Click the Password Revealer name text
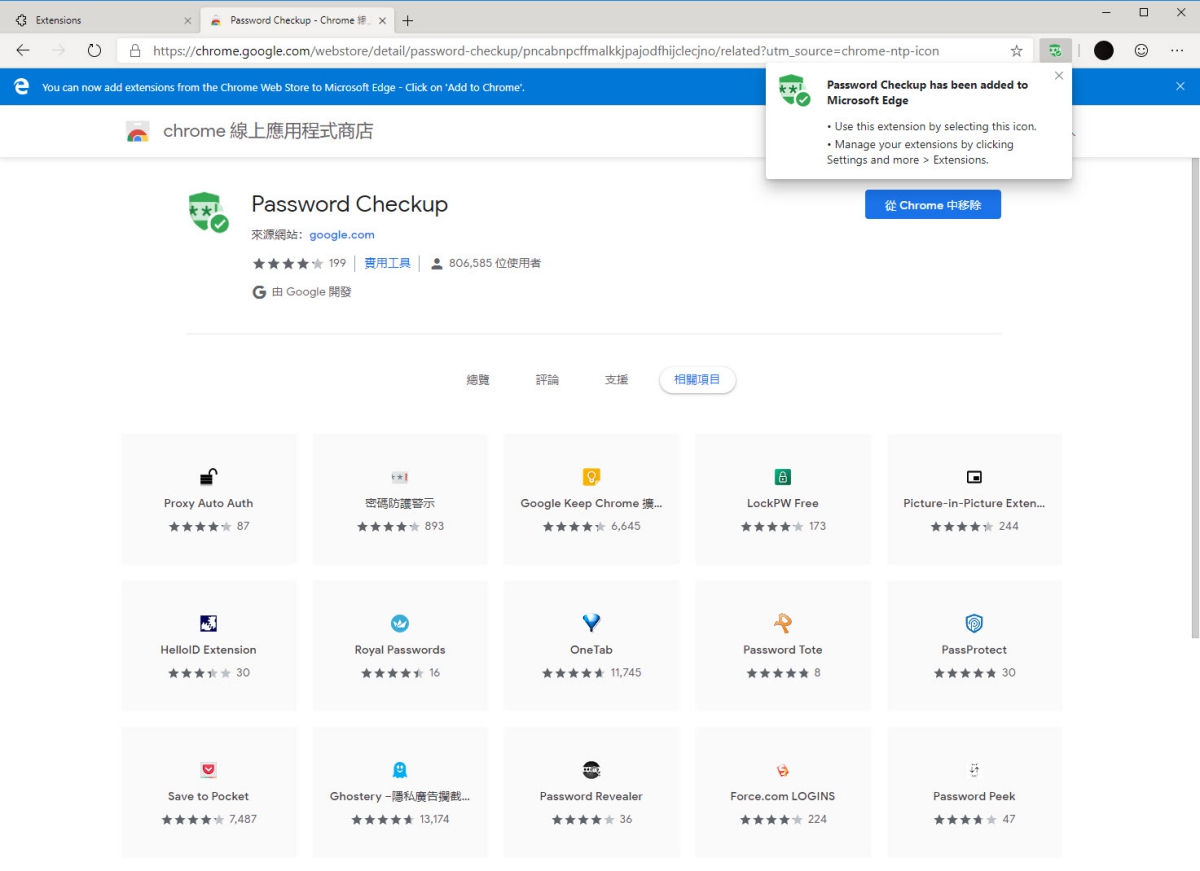The width and height of the screenshot is (1200, 871). click(x=591, y=796)
